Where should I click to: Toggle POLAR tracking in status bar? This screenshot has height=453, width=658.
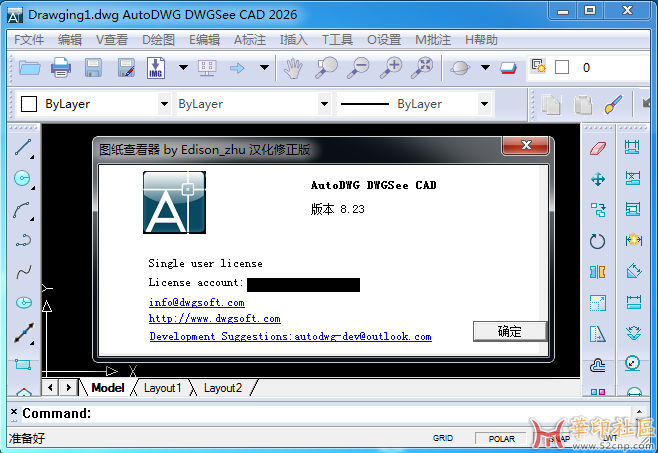point(501,439)
